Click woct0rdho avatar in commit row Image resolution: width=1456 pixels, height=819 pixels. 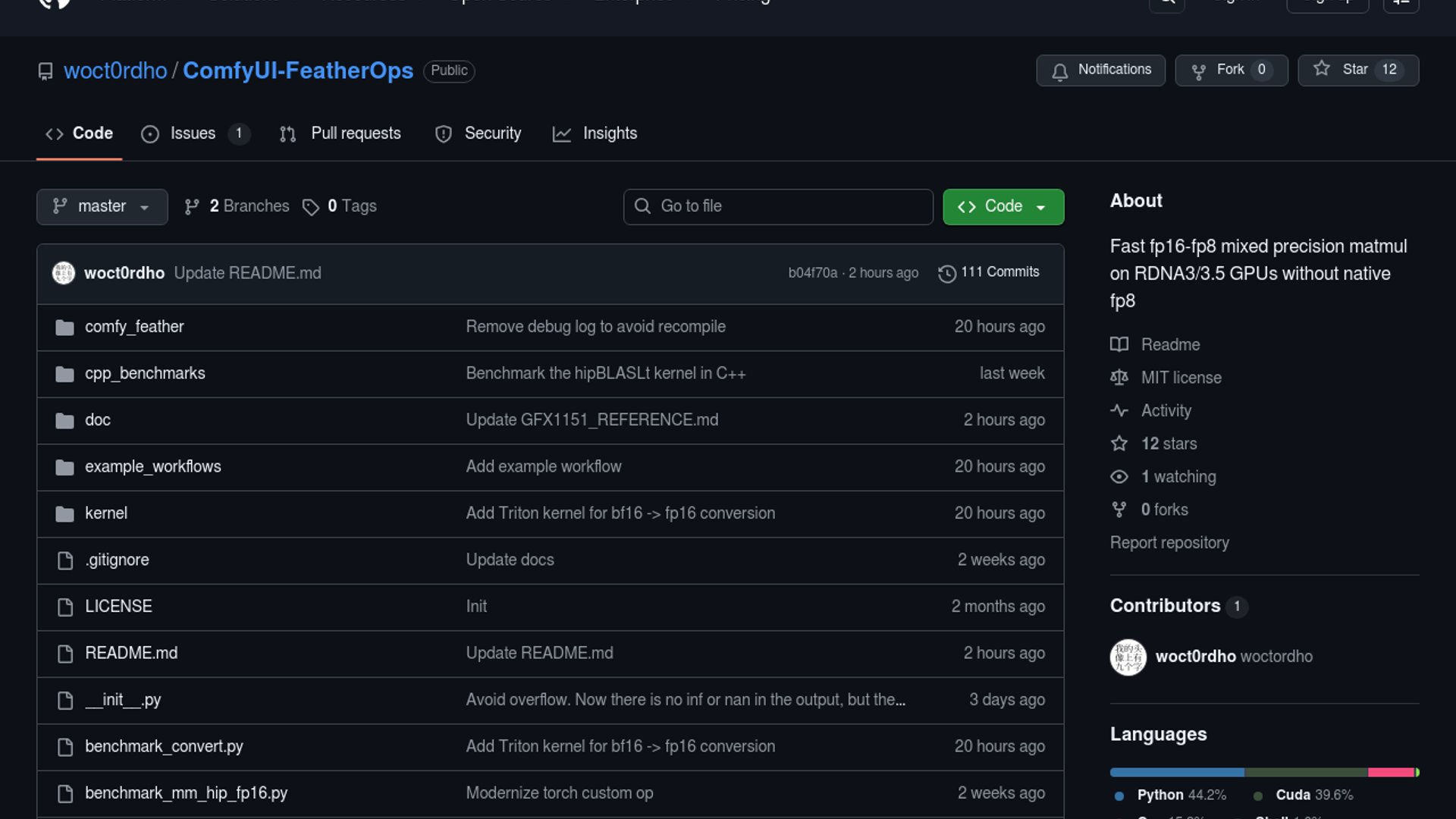pos(64,273)
